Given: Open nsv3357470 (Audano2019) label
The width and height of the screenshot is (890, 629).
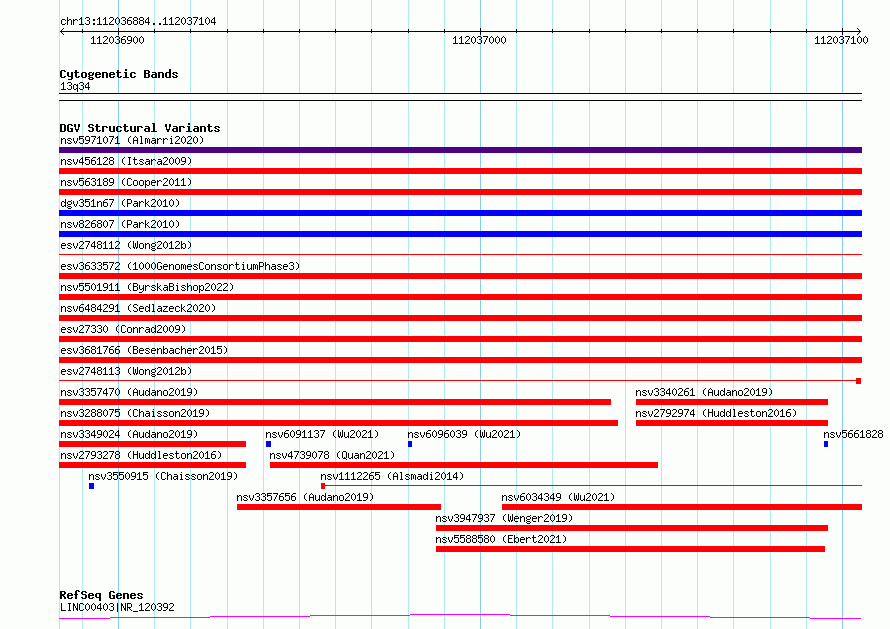Looking at the screenshot, I should click(129, 392).
